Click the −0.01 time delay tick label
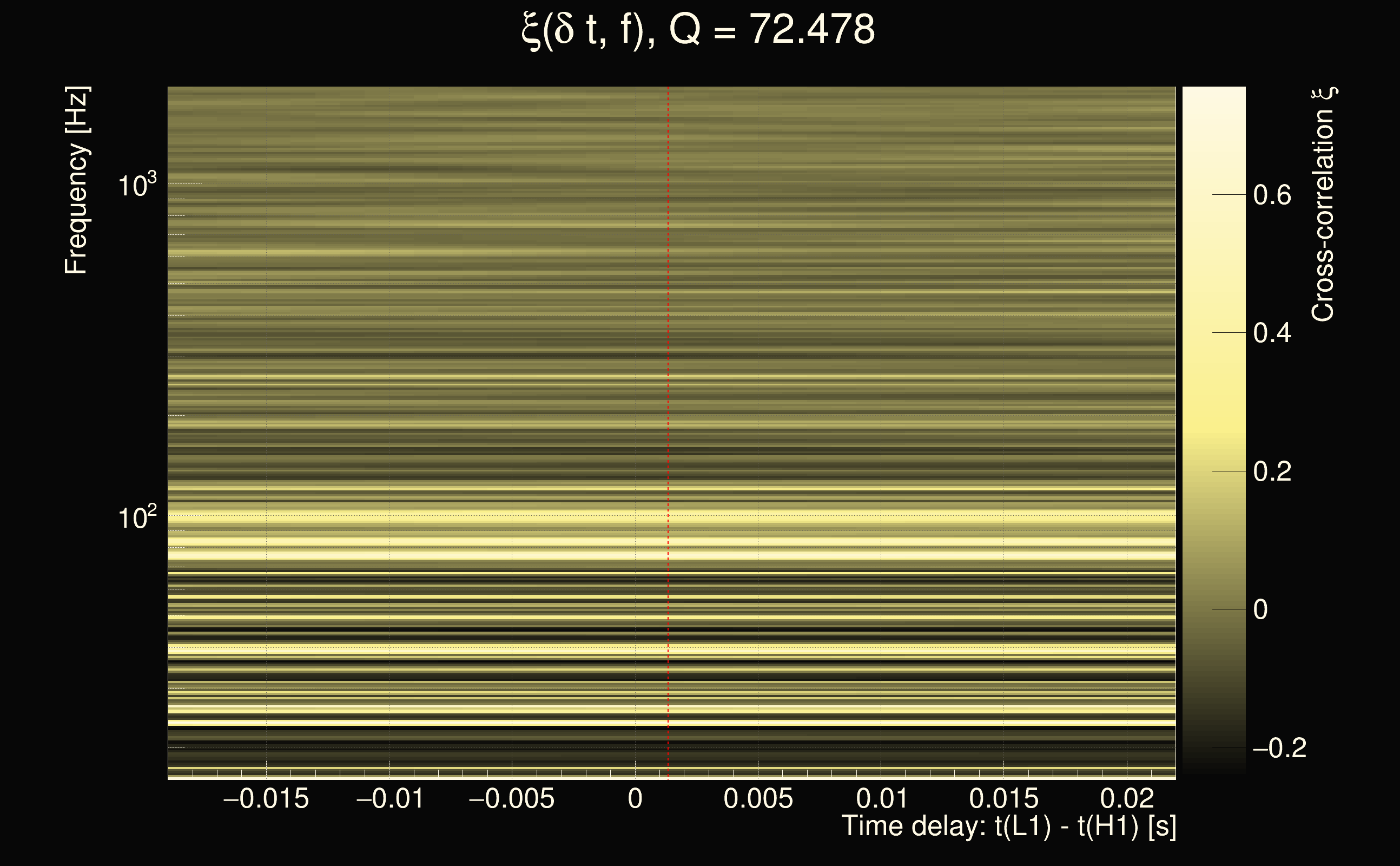This screenshot has height=866, width=1400. pos(390,798)
